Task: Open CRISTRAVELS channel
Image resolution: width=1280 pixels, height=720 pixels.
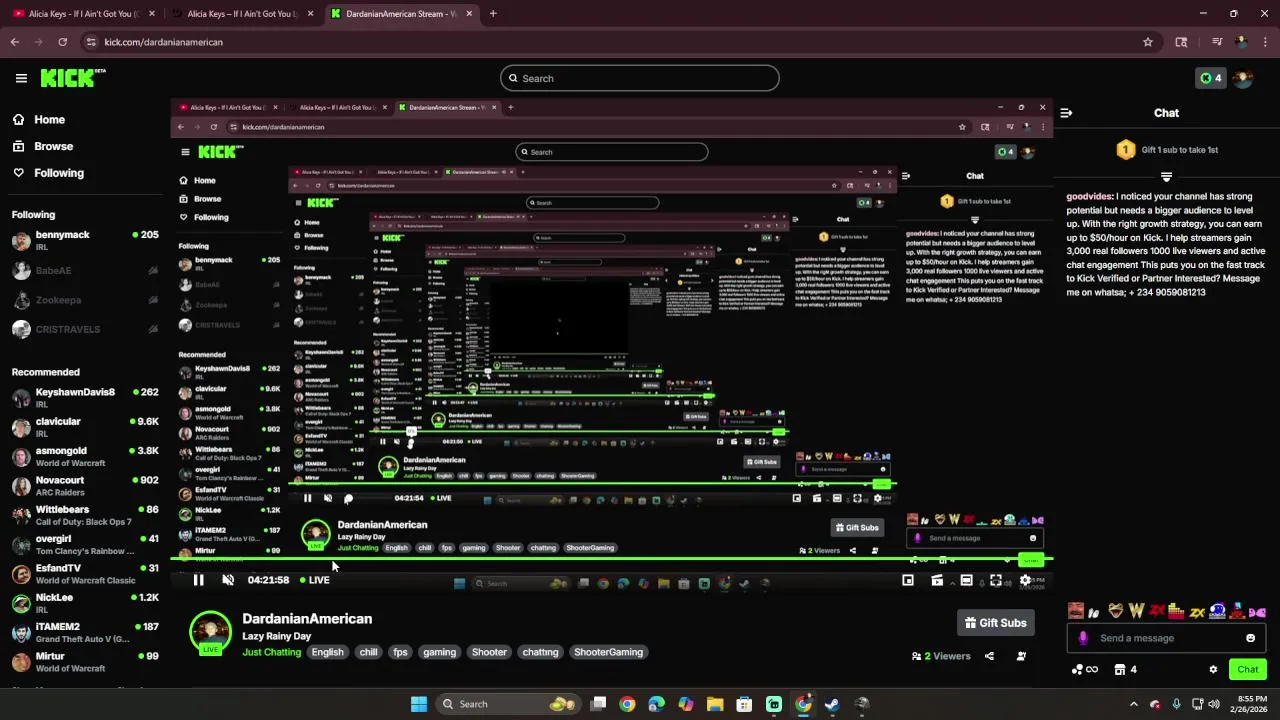Action: click(85, 329)
